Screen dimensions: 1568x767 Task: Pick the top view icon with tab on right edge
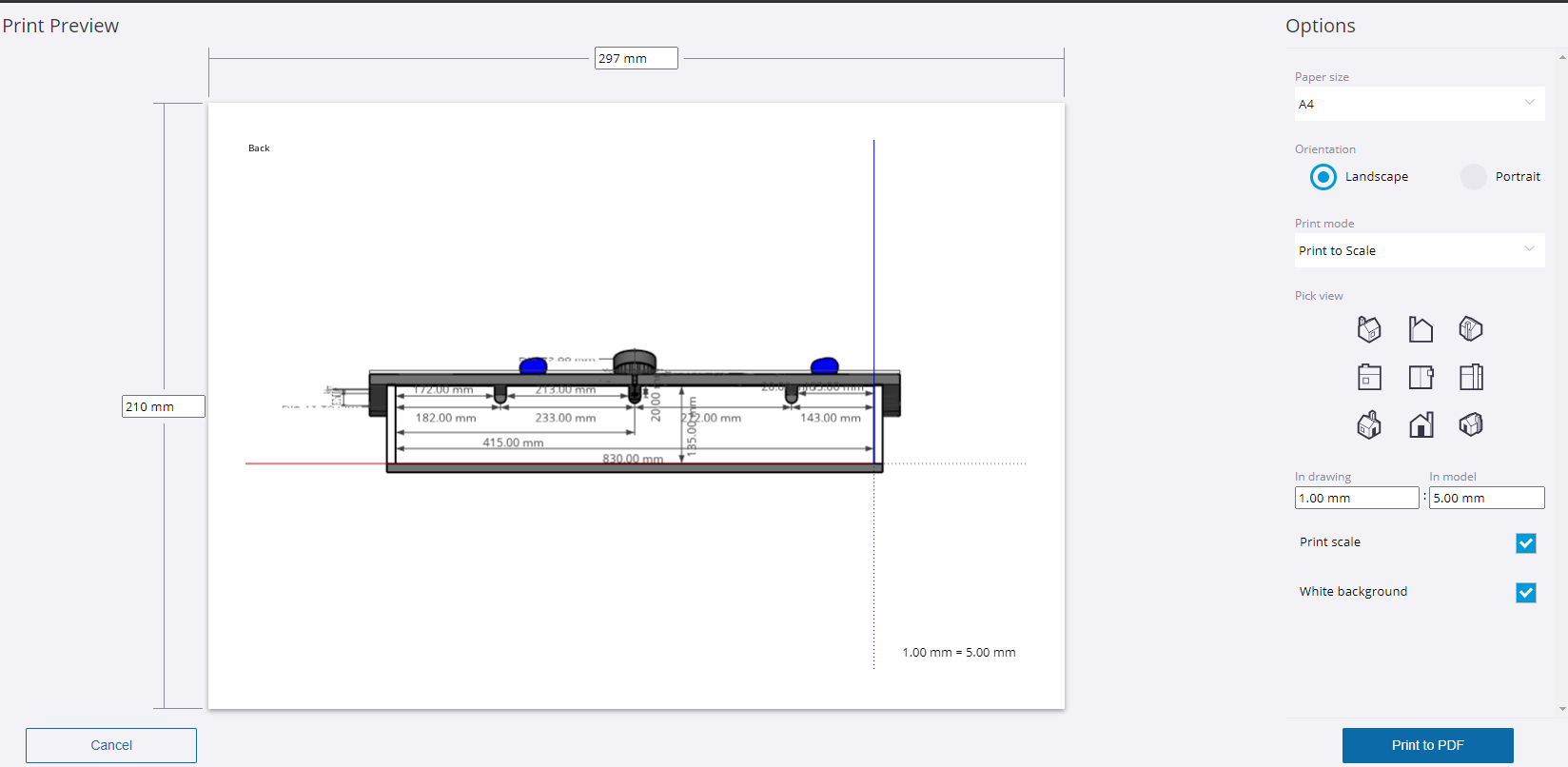pos(1421,378)
